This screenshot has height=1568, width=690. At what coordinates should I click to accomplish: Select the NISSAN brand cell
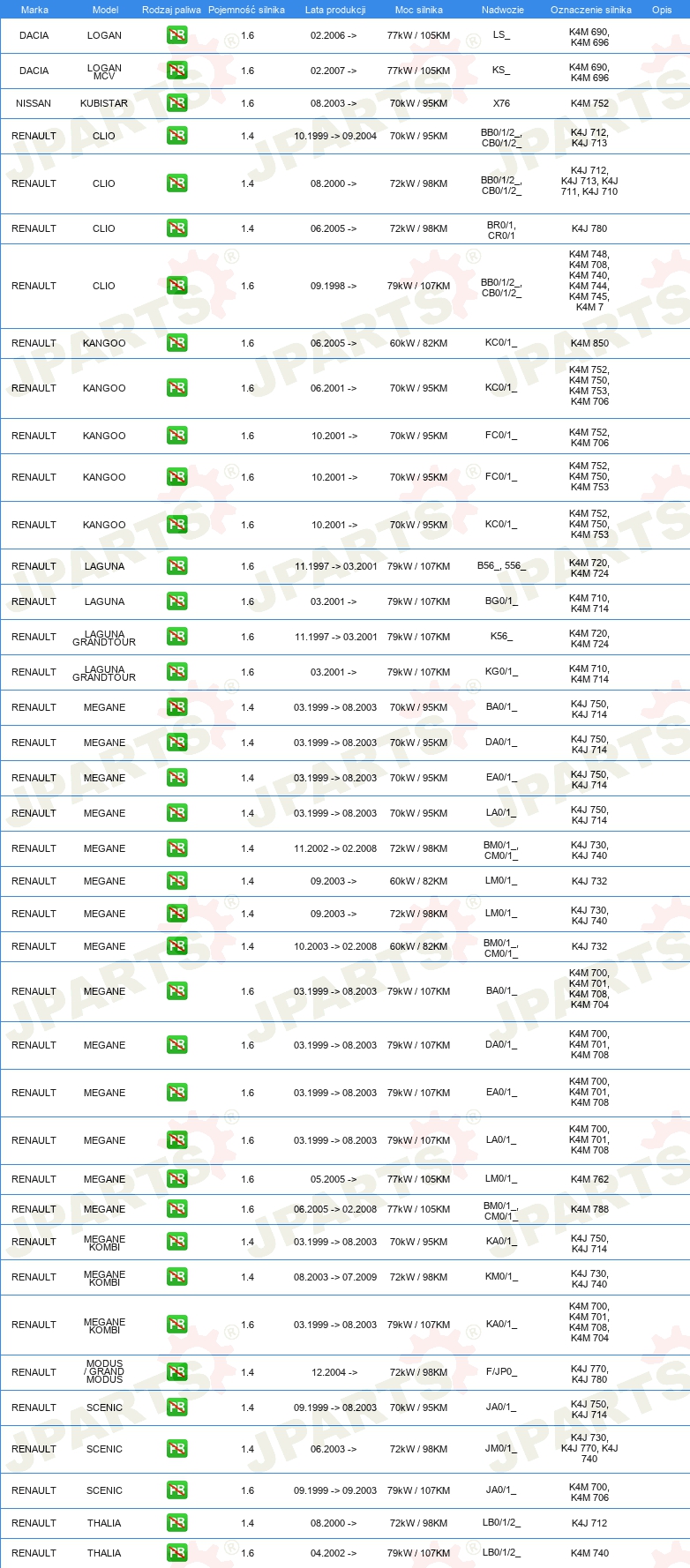coord(34,104)
